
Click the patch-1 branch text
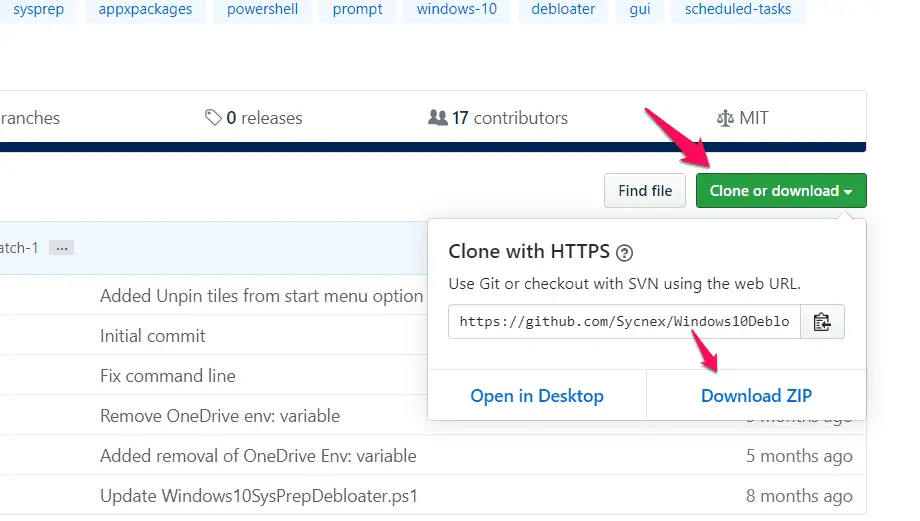pyautogui.click(x=19, y=248)
